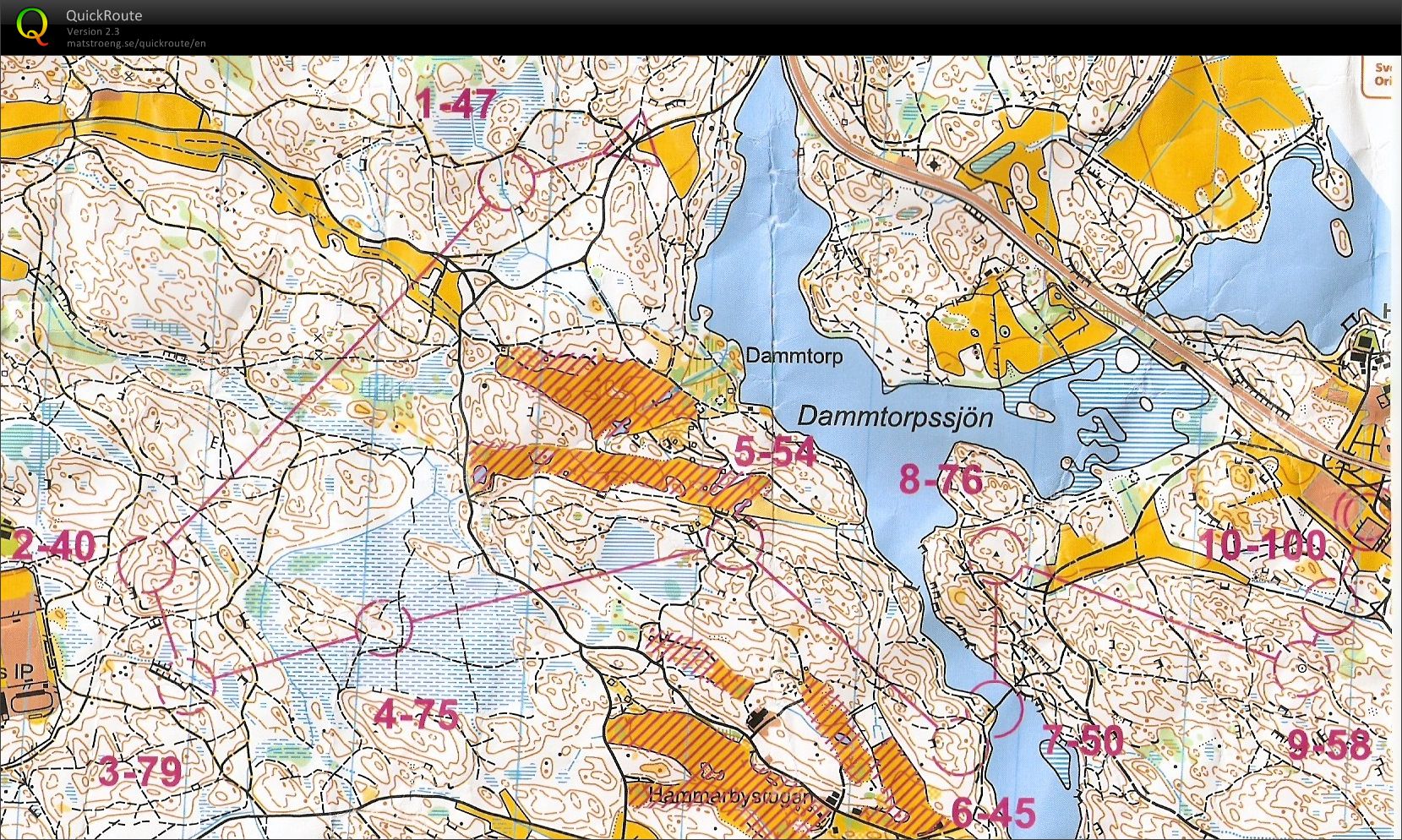Screen dimensions: 1402x840
Task: Click control label 6-45
Action: [993, 813]
